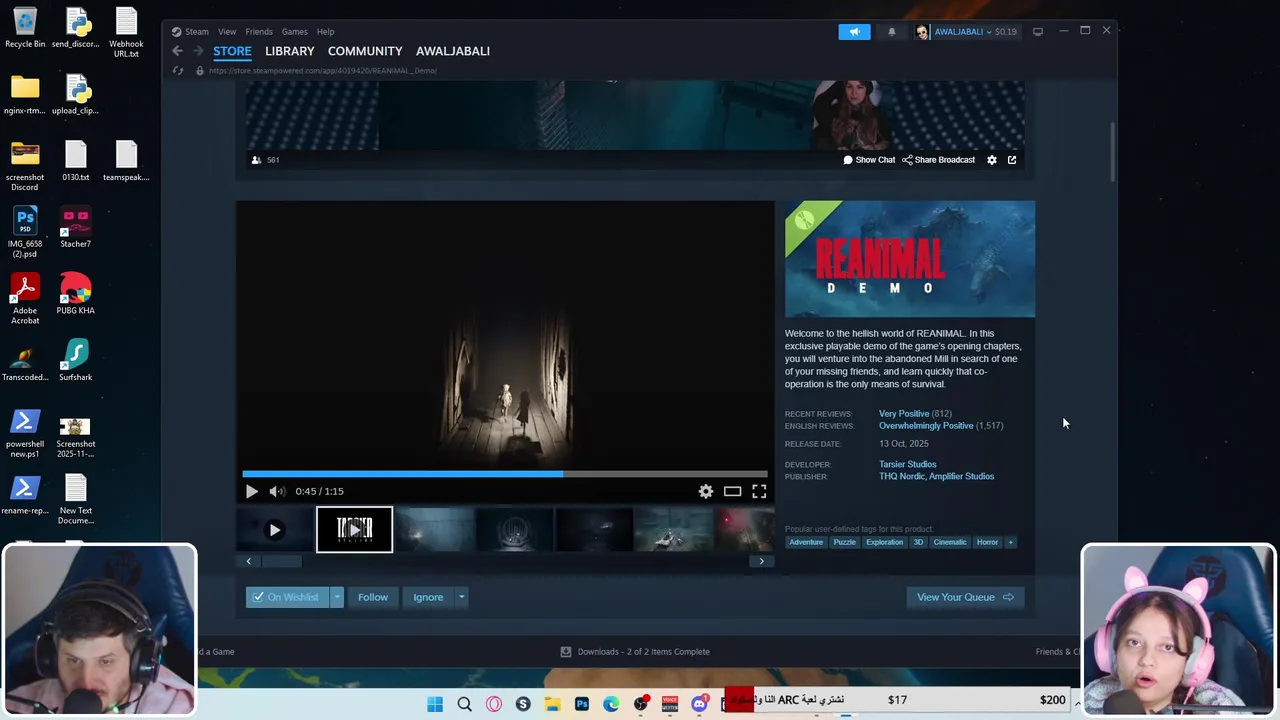Open the Puzzle tag
Image resolution: width=1280 pixels, height=720 pixels.
coord(845,542)
